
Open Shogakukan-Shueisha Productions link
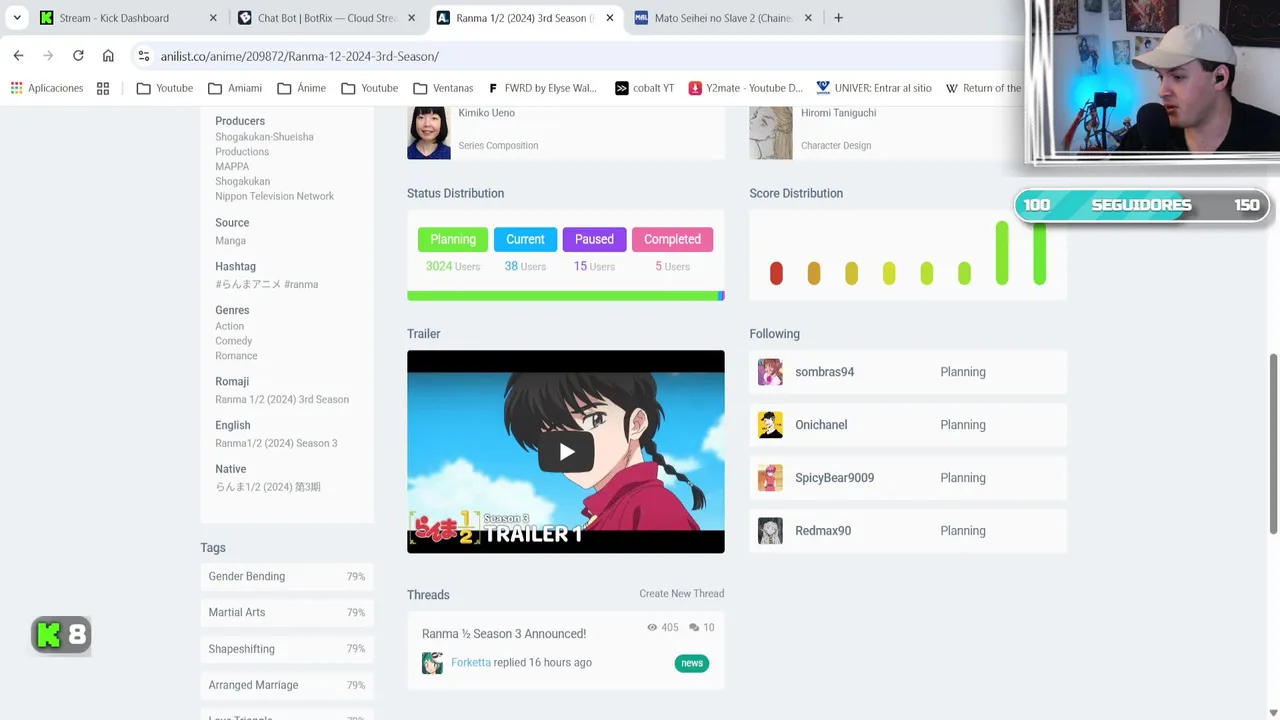pyautogui.click(x=264, y=144)
